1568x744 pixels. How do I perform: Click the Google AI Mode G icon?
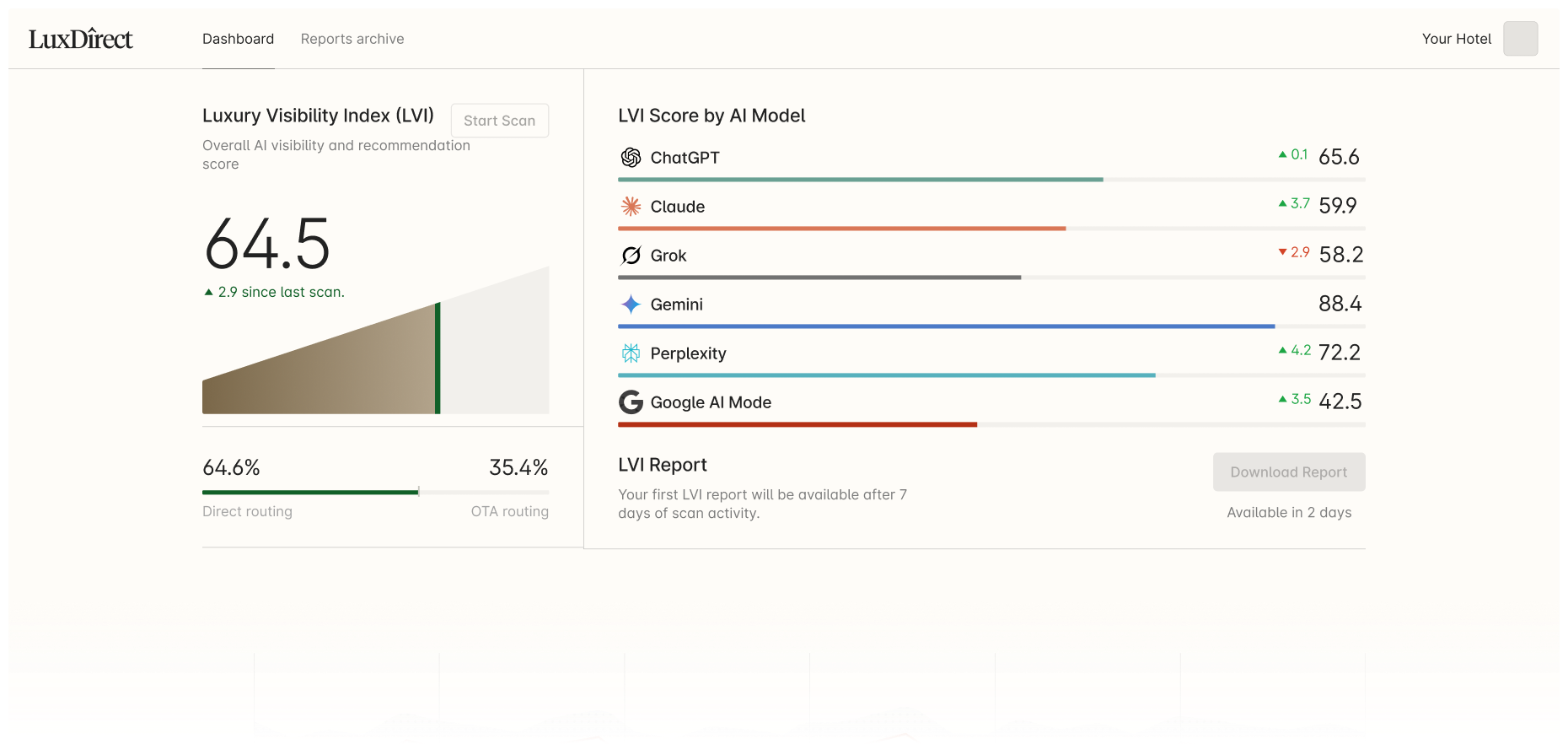tap(631, 402)
